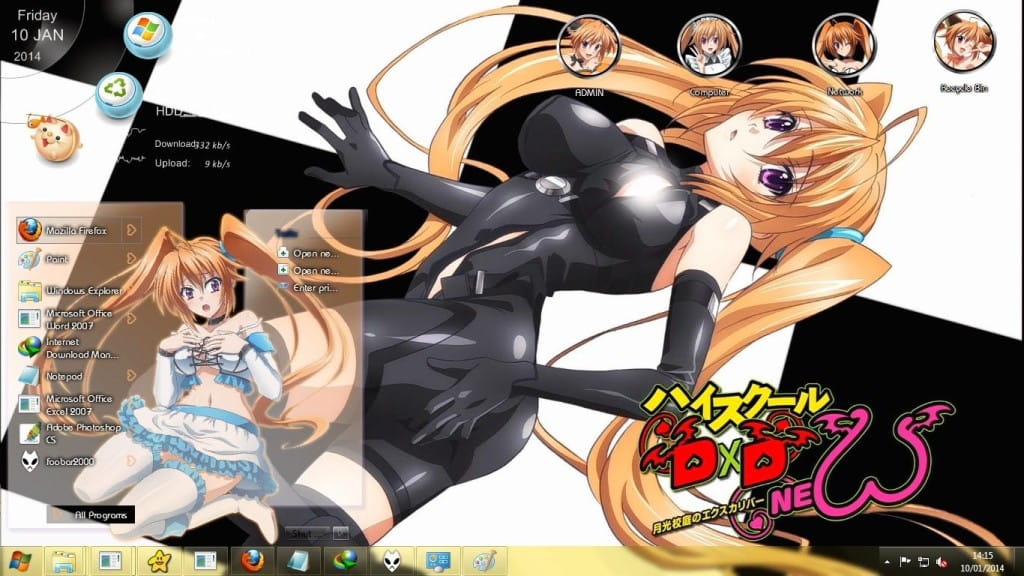Open Notepad icon on the taskbar

pos(298,561)
